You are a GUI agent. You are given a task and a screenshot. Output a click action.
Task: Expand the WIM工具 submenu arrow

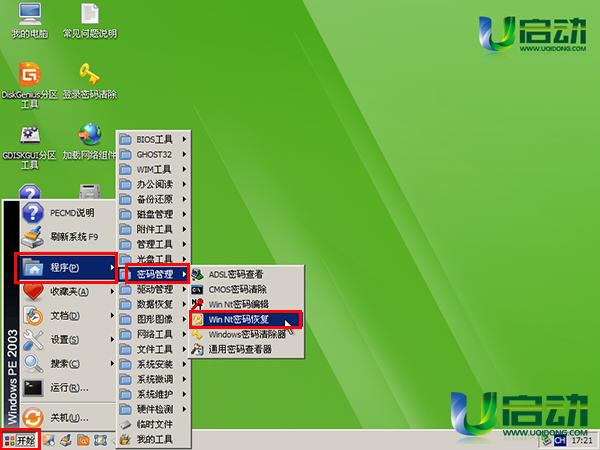[x=184, y=169]
